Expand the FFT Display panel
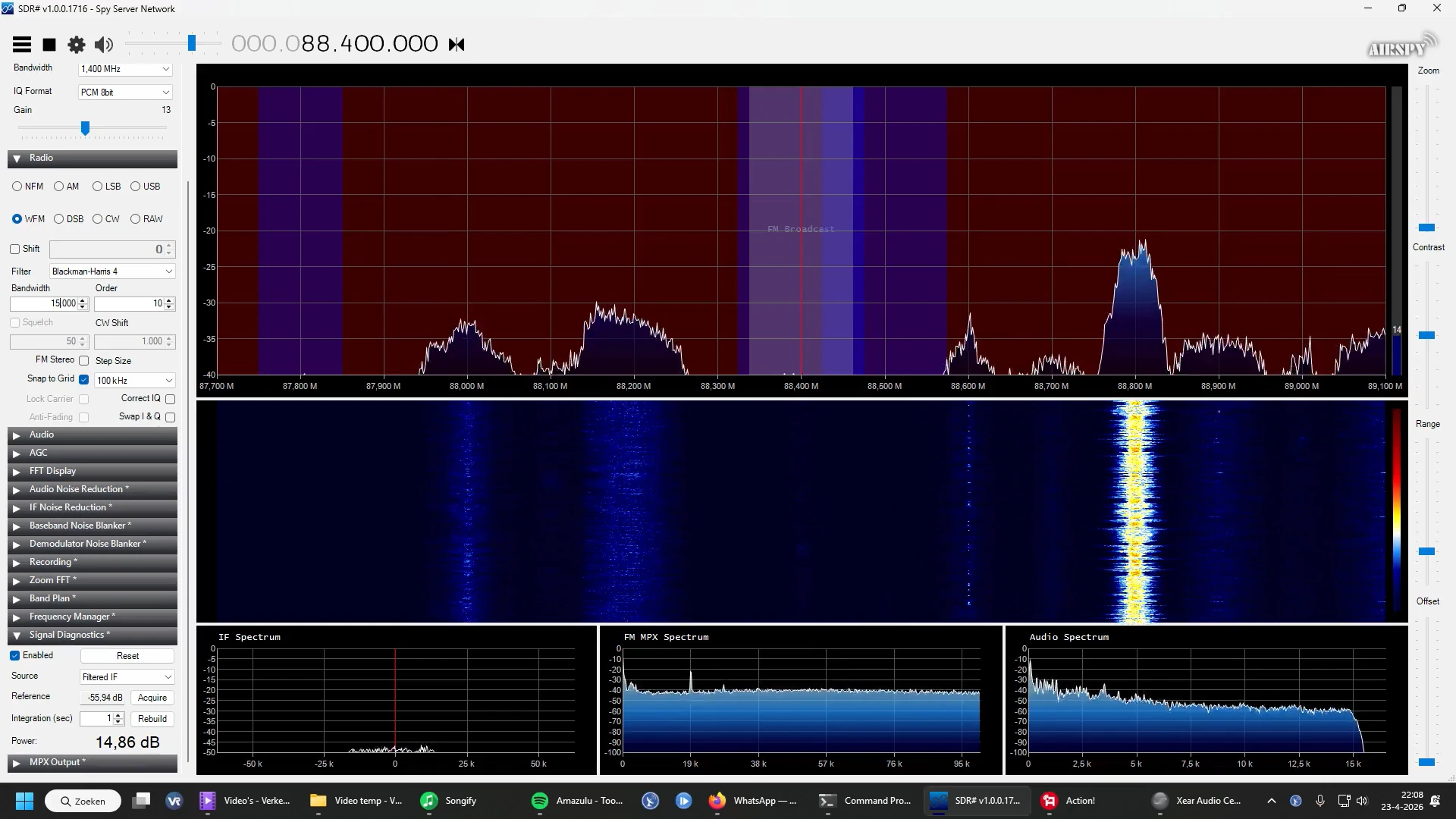1456x819 pixels. (93, 472)
